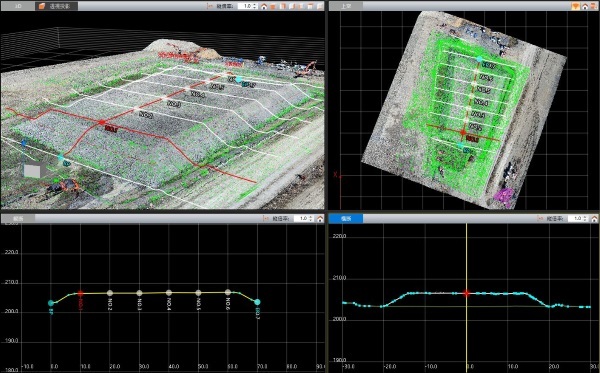Click the vertical scale icon in 3D toolbar
The width and height of the screenshot is (600, 373).
(209, 6)
